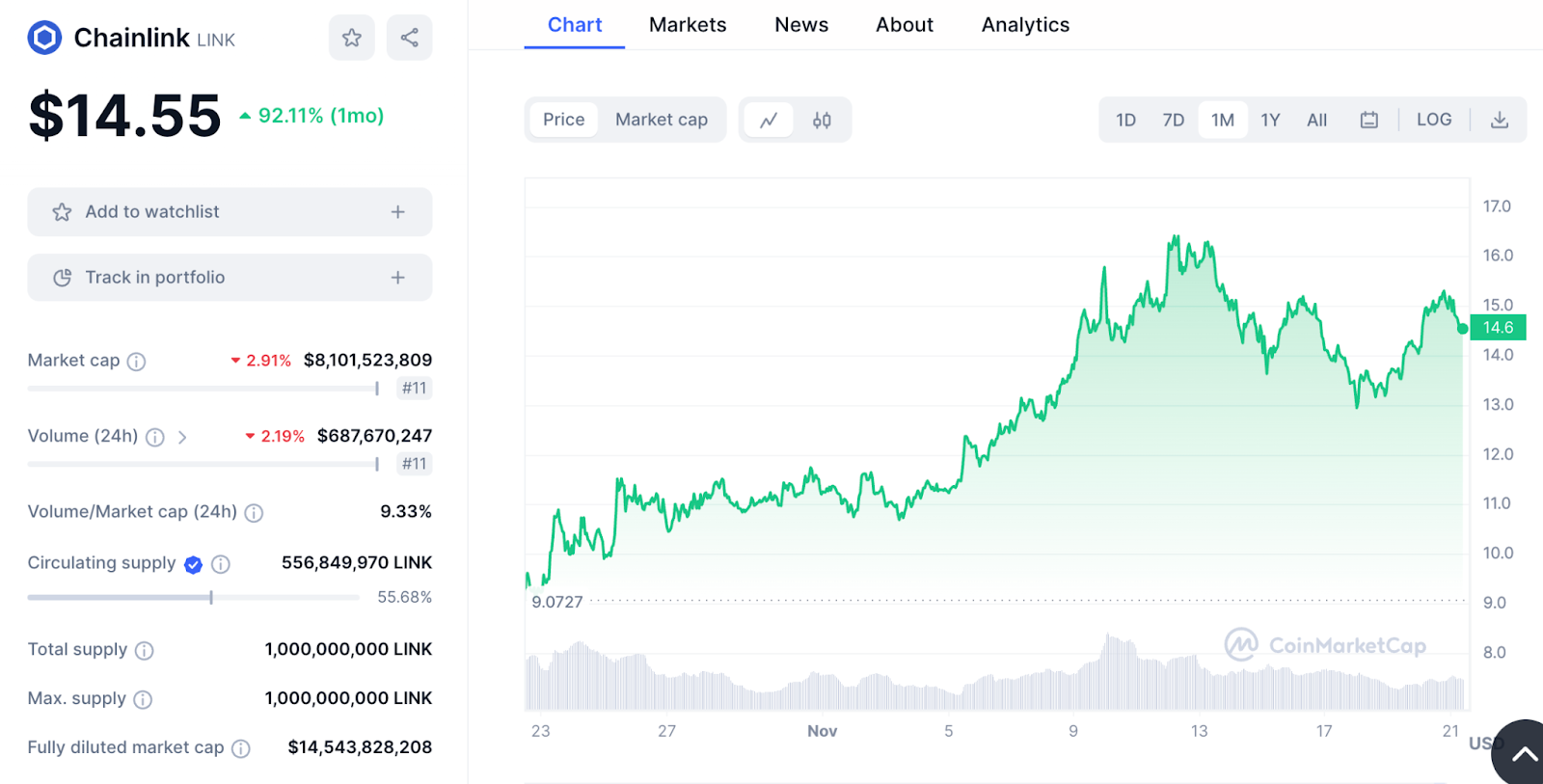
Task: Click 2.91% market cap change
Action: pyautogui.click(x=261, y=361)
